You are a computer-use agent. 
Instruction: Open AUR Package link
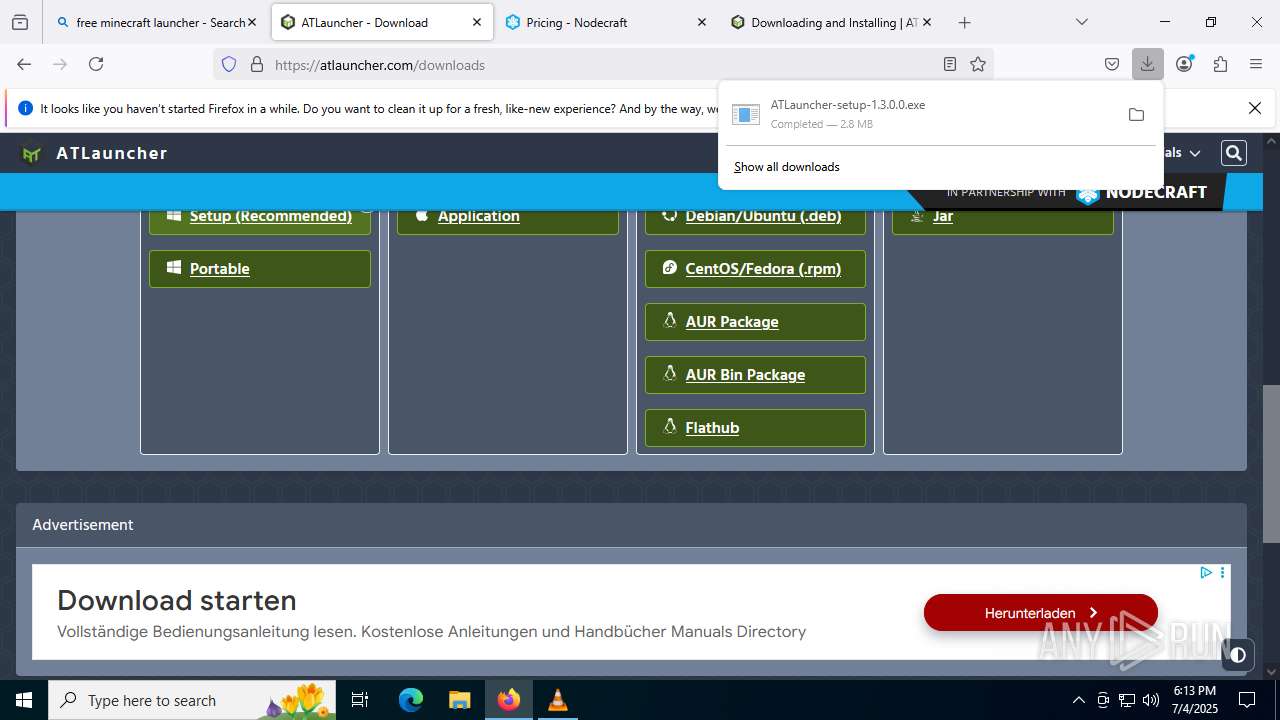(x=755, y=321)
